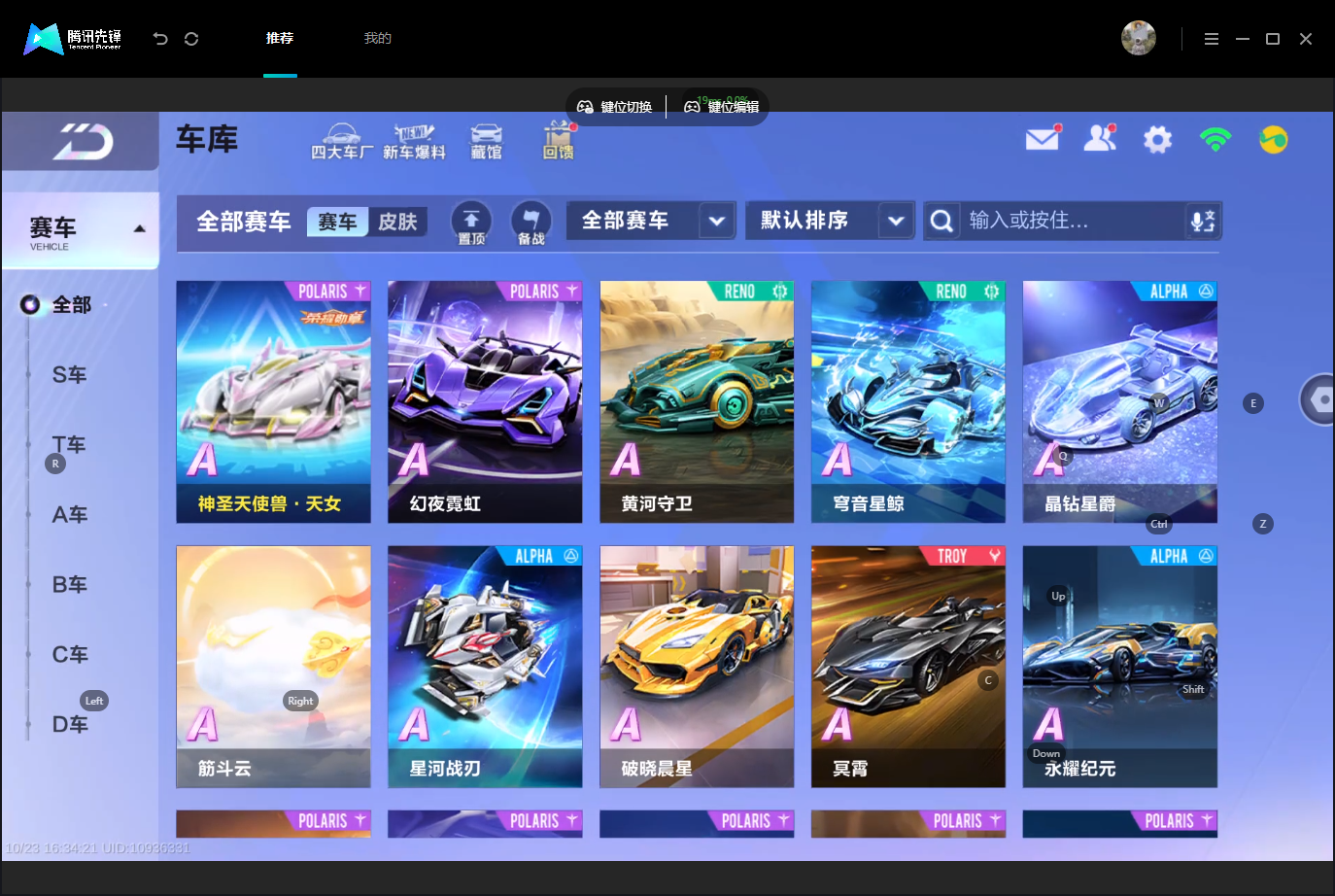The width and height of the screenshot is (1335, 896).
Task: Select the S车 category
Action: [69, 375]
